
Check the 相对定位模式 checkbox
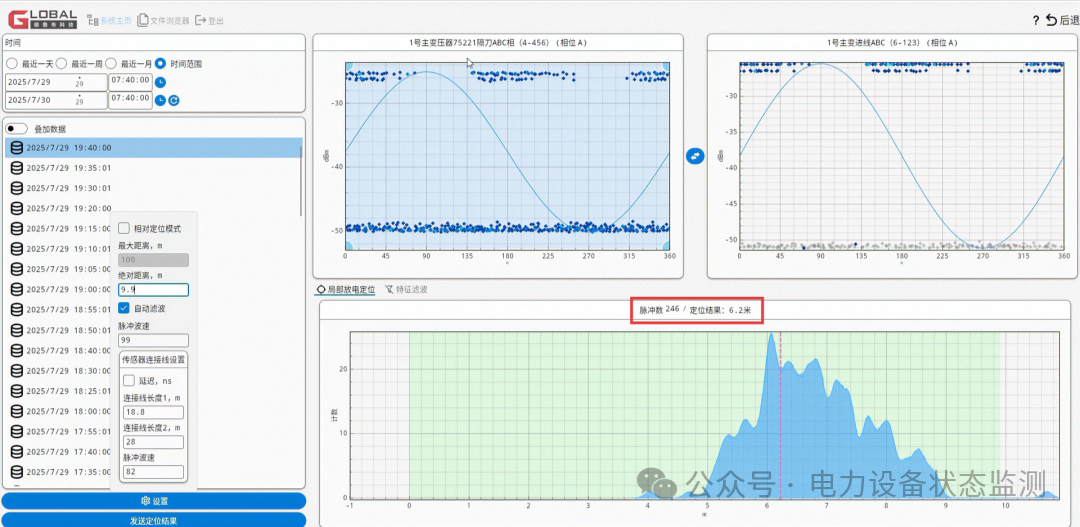pyautogui.click(x=124, y=228)
